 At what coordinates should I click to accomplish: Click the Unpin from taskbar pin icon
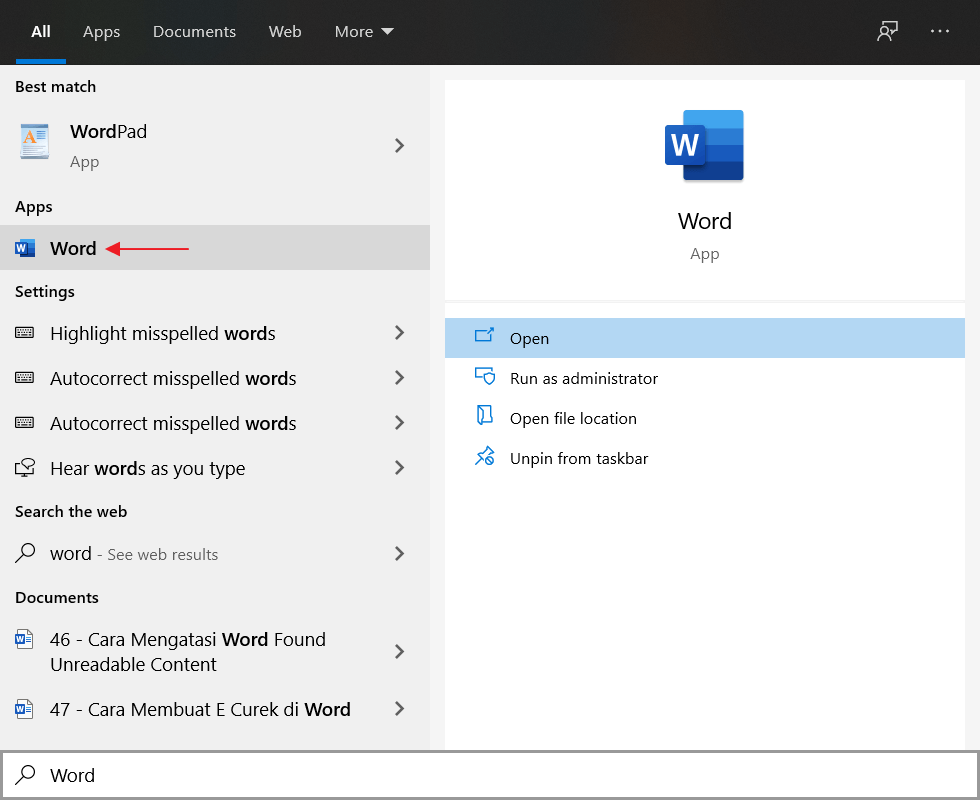tap(484, 456)
